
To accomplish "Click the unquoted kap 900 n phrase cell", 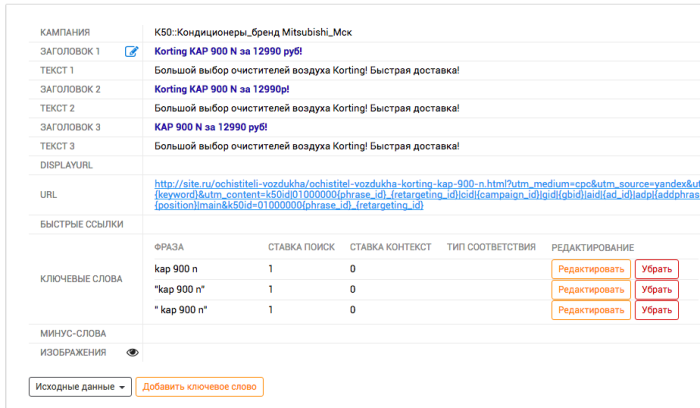I will [x=176, y=269].
